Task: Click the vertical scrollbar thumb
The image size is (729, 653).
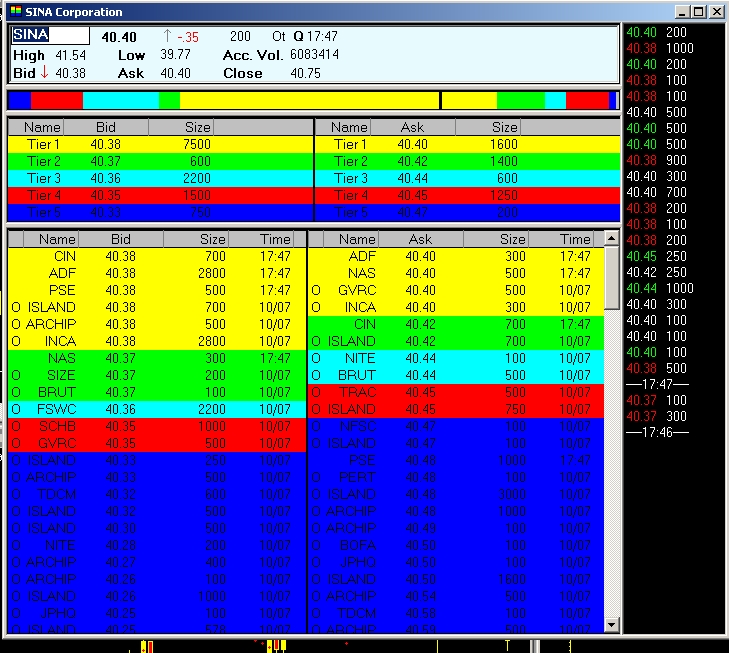Action: pyautogui.click(x=611, y=277)
